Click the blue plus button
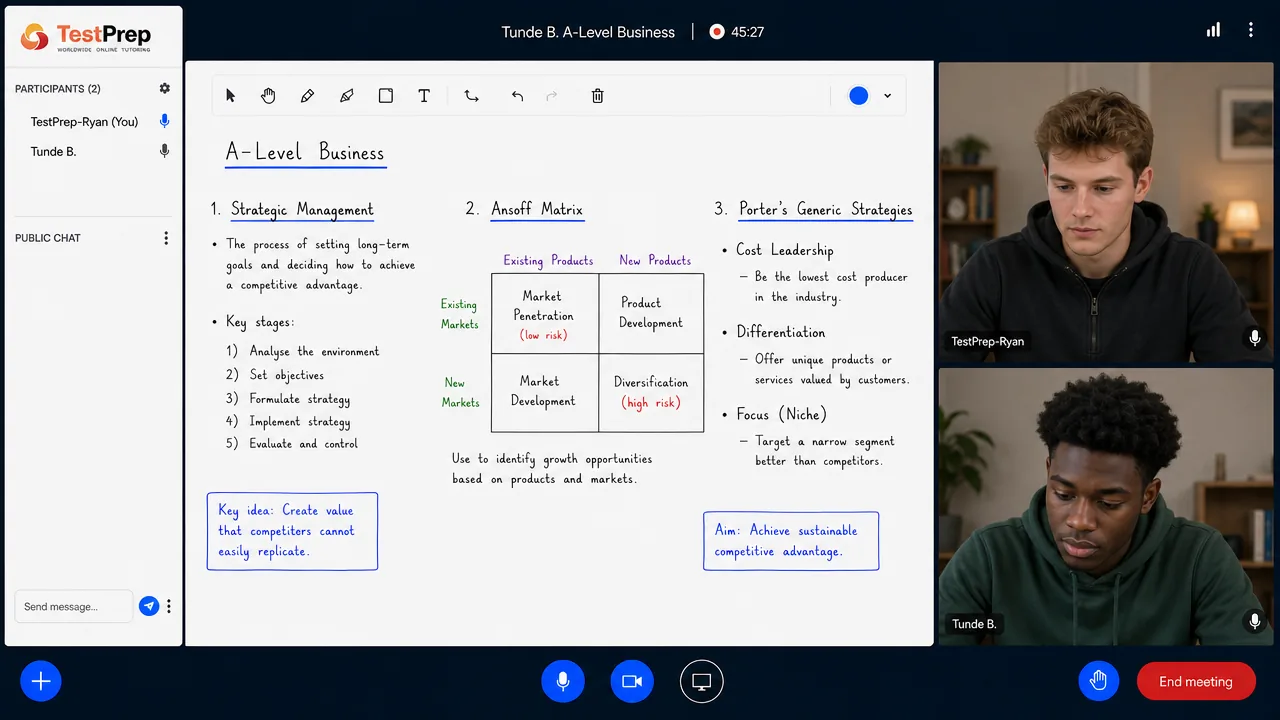Screen dimensions: 1280x720 (41, 681)
